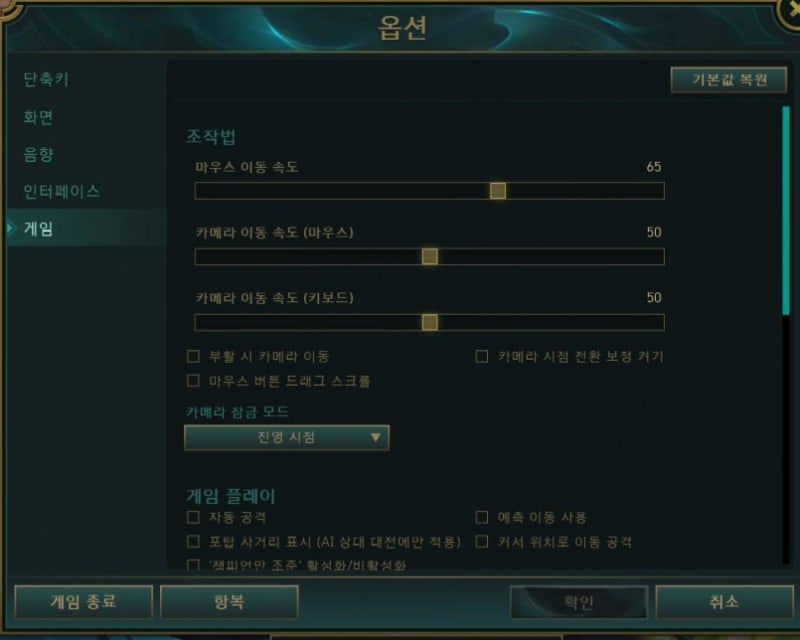Select the 인터페이스 tab

61,191
